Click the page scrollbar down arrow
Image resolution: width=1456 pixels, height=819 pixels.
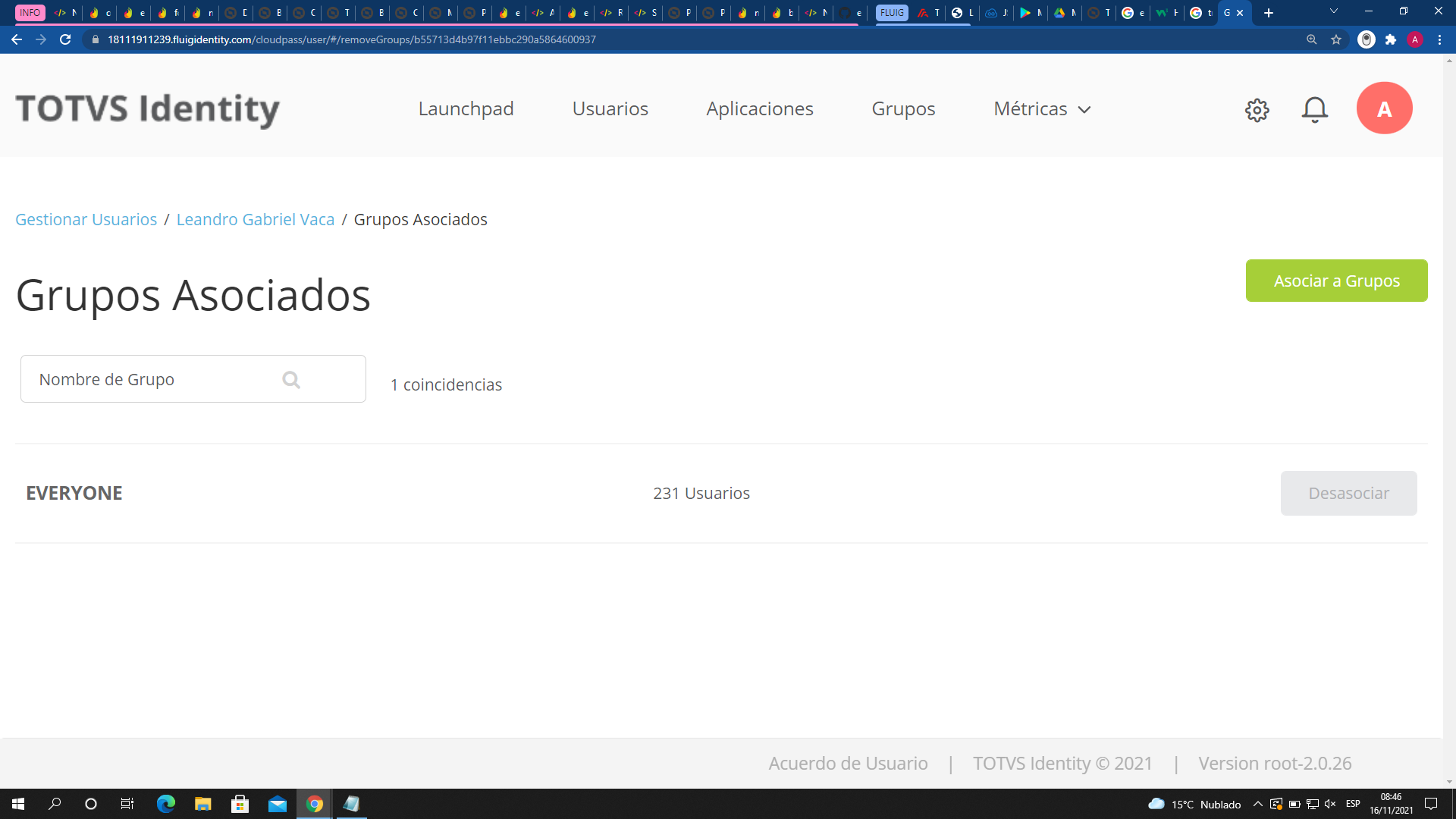tap(1449, 782)
